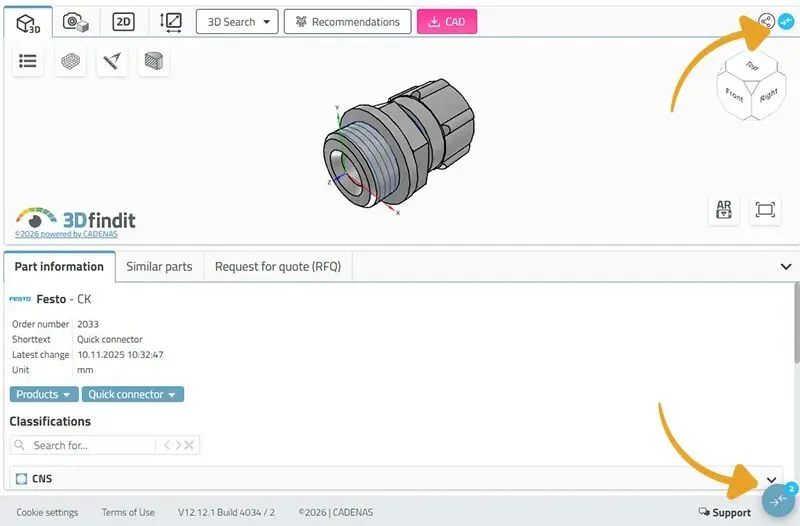Switch to the 2D drawing view
This screenshot has height=526, width=800.
click(123, 22)
